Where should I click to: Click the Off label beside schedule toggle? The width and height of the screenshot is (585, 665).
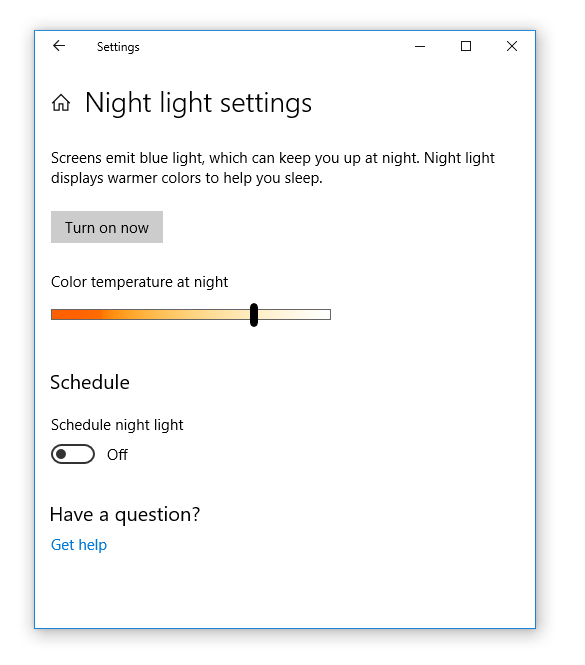(x=117, y=455)
